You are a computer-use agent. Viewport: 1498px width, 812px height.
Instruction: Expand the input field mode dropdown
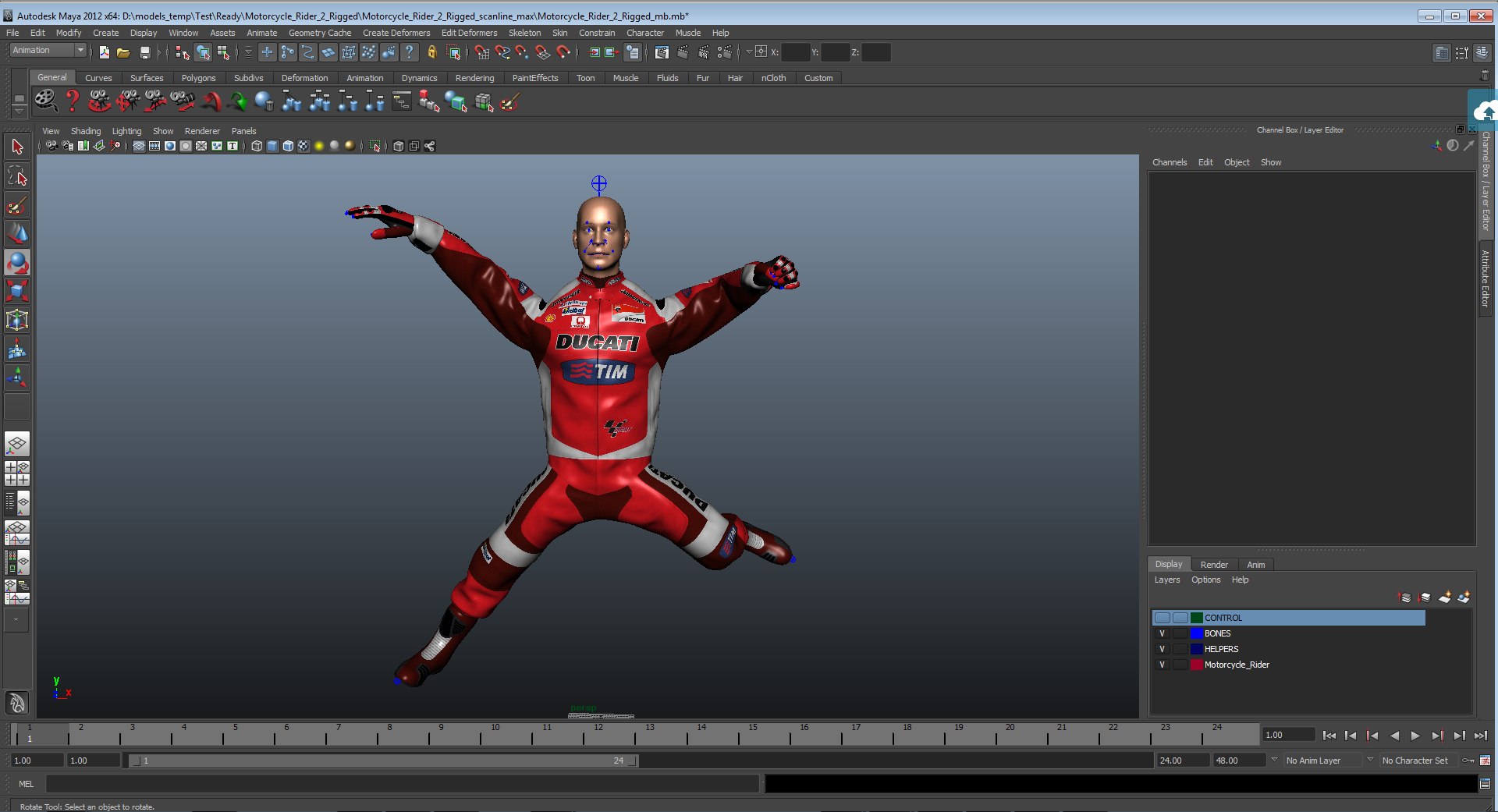749,52
